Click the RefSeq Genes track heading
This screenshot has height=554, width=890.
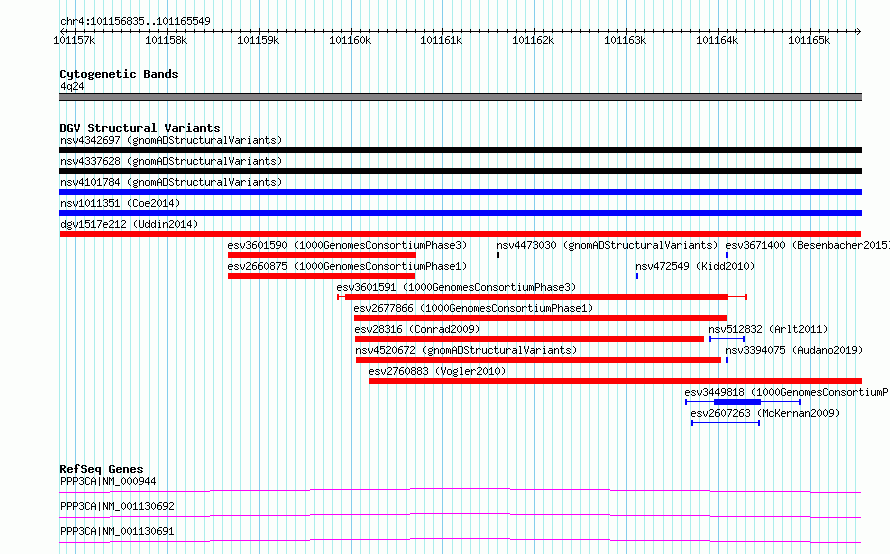pyautogui.click(x=101, y=469)
